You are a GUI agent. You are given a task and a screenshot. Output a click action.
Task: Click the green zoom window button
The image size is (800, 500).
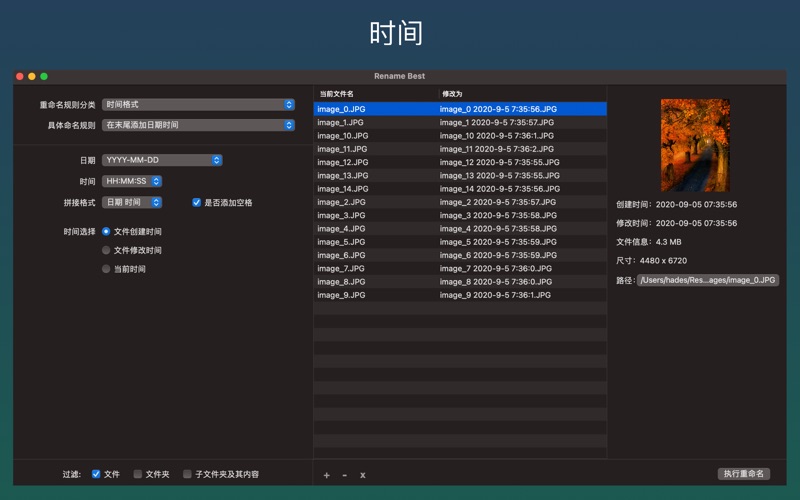click(x=44, y=76)
